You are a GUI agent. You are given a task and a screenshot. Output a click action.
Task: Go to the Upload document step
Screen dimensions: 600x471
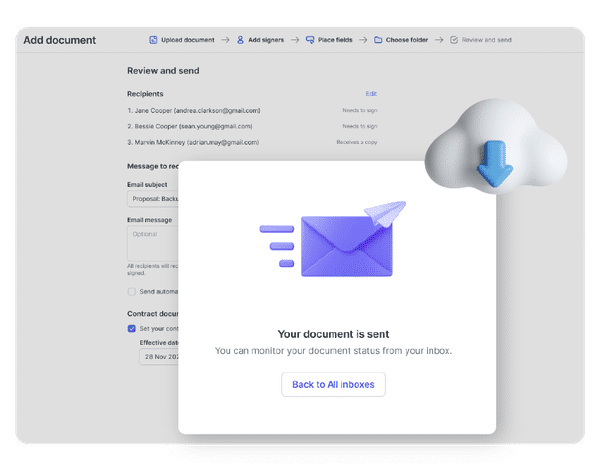coord(186,40)
